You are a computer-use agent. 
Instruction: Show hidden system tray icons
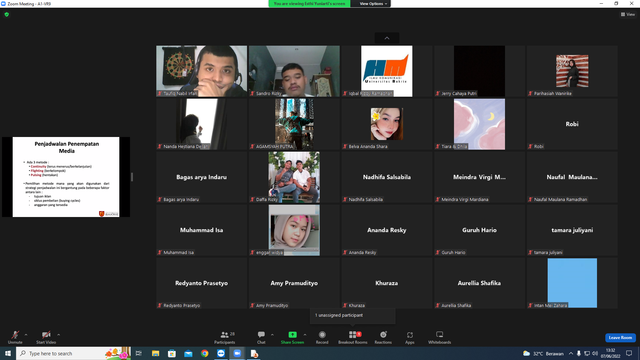click(571, 353)
